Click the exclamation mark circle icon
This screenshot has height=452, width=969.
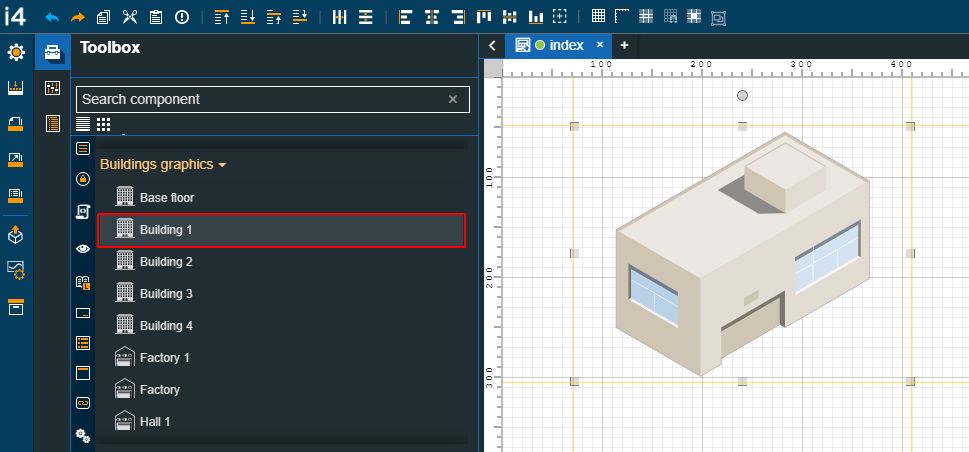(x=182, y=17)
